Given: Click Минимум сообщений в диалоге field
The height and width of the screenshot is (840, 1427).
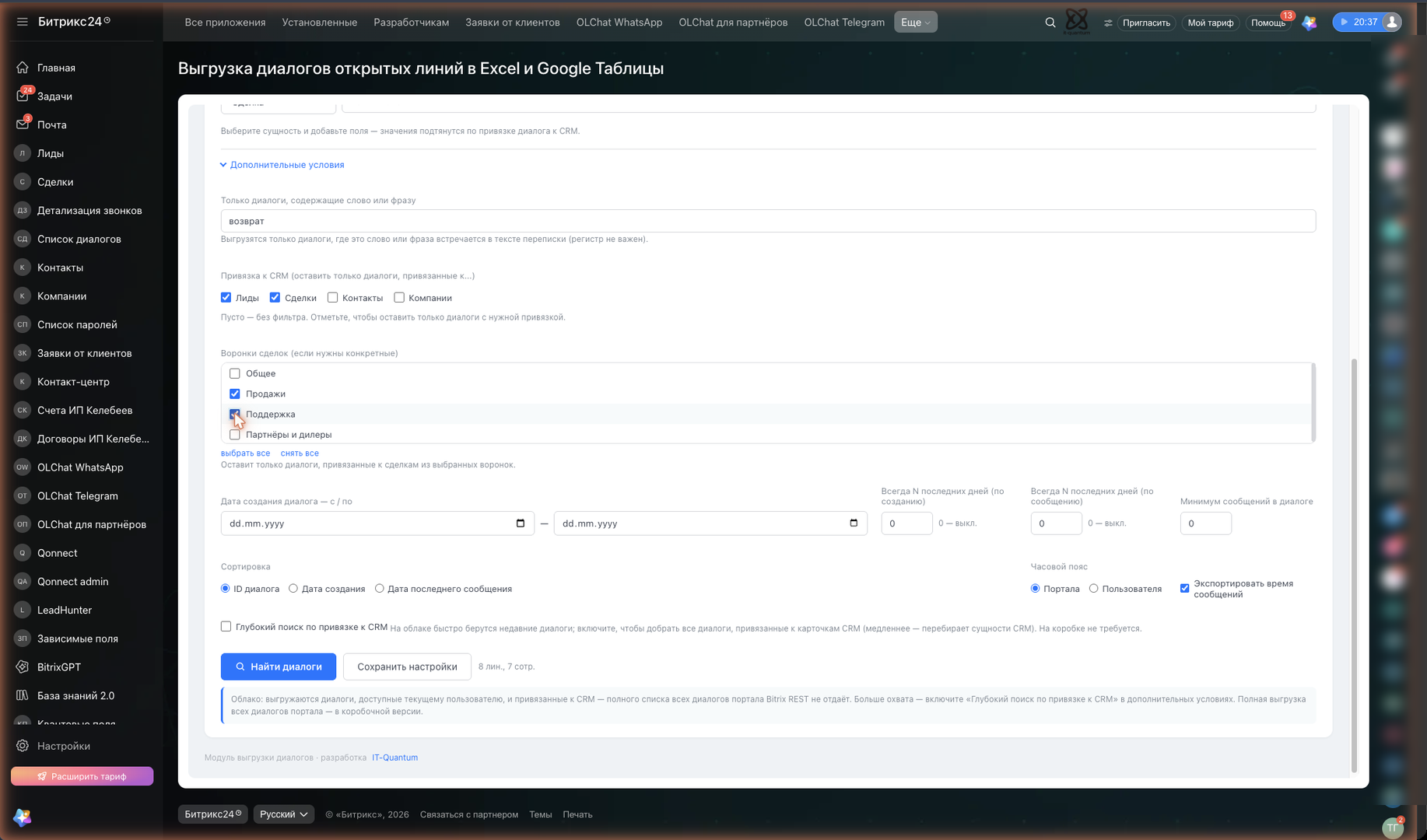Looking at the screenshot, I should pyautogui.click(x=1205, y=523).
